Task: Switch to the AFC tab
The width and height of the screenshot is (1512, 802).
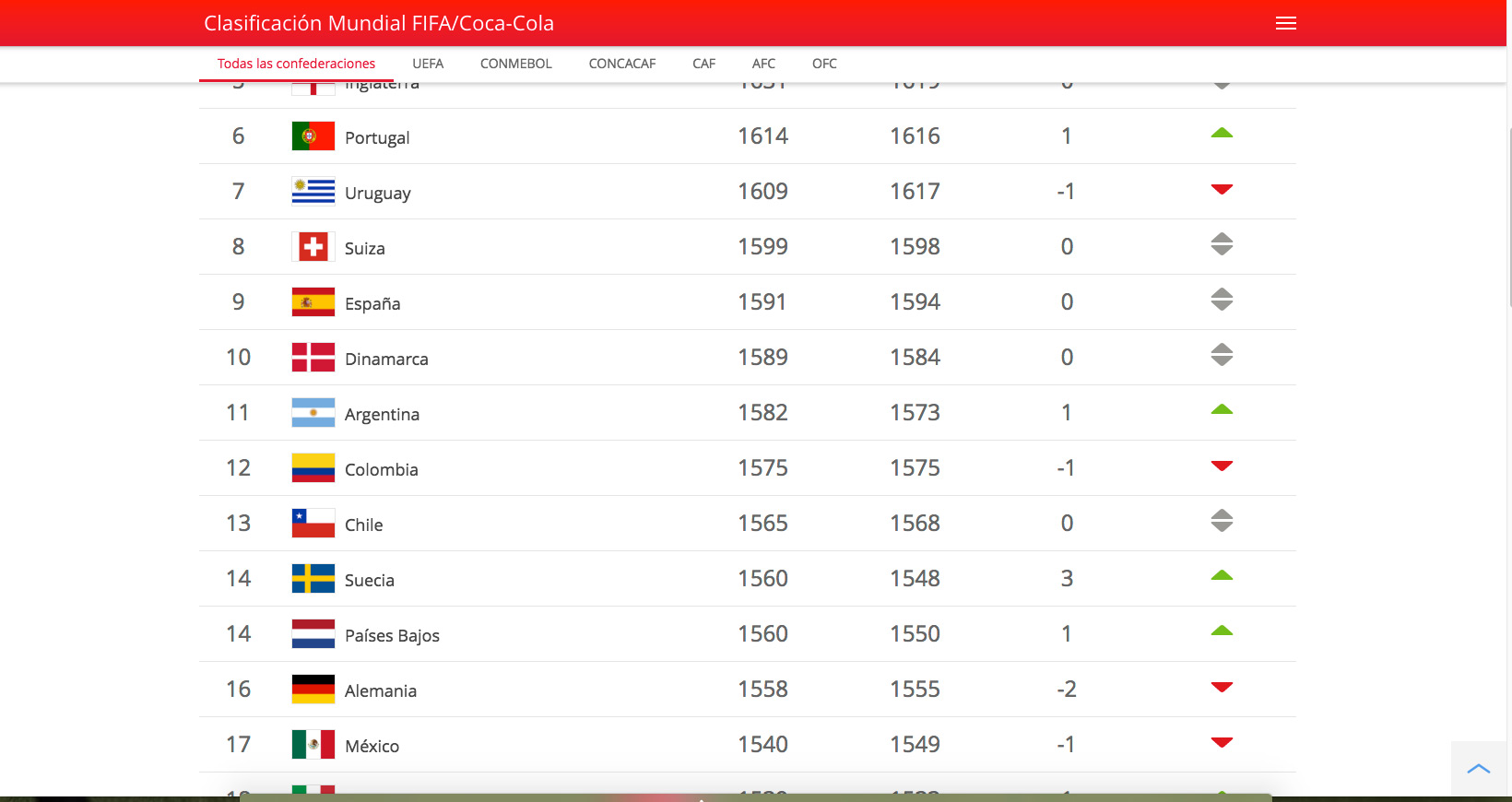Action: tap(763, 64)
